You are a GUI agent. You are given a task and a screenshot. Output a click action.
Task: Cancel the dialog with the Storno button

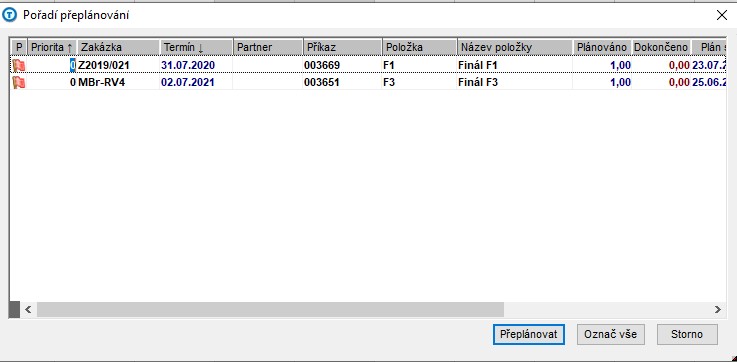687,334
